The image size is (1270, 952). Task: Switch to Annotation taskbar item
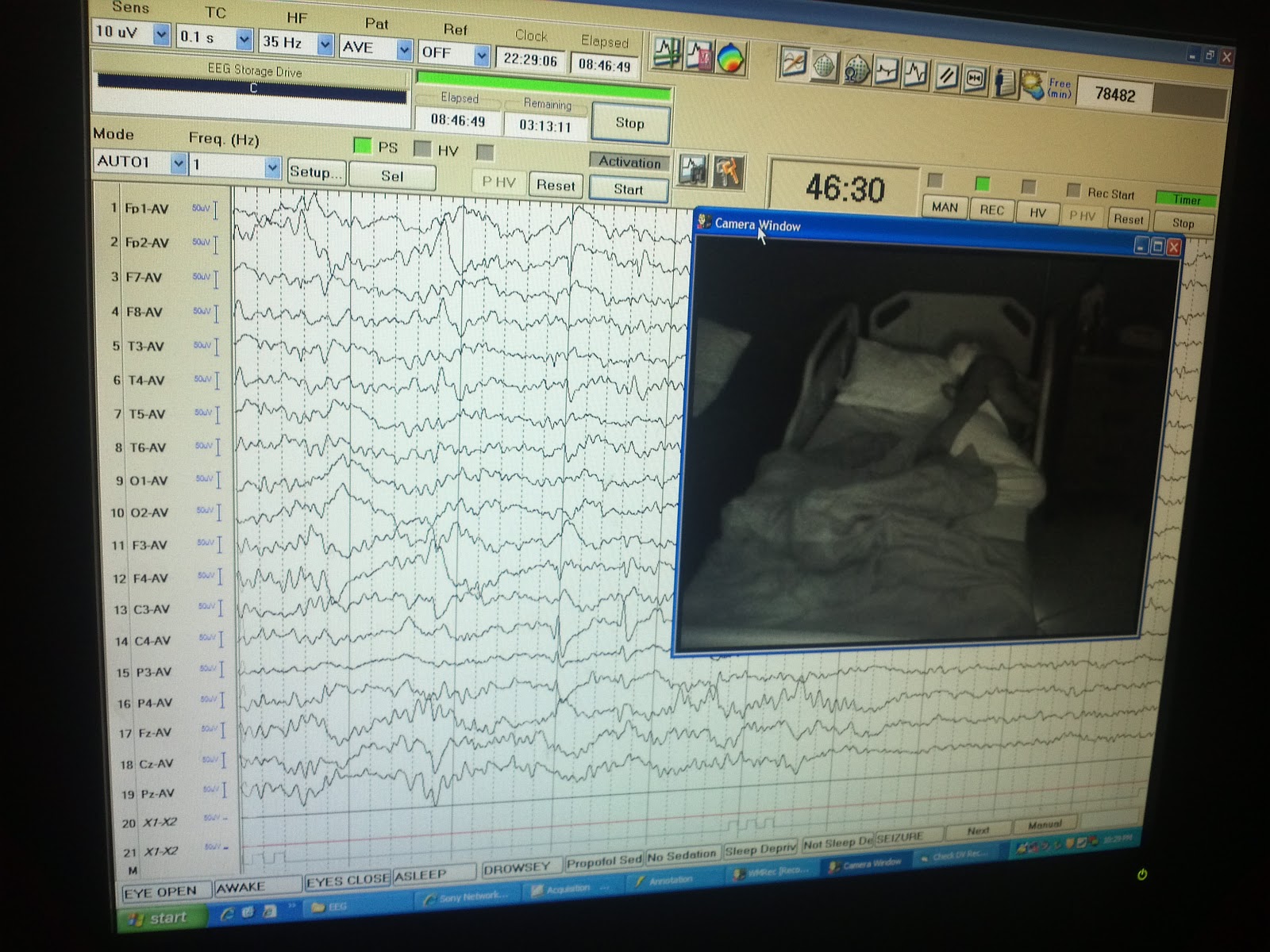(x=671, y=880)
